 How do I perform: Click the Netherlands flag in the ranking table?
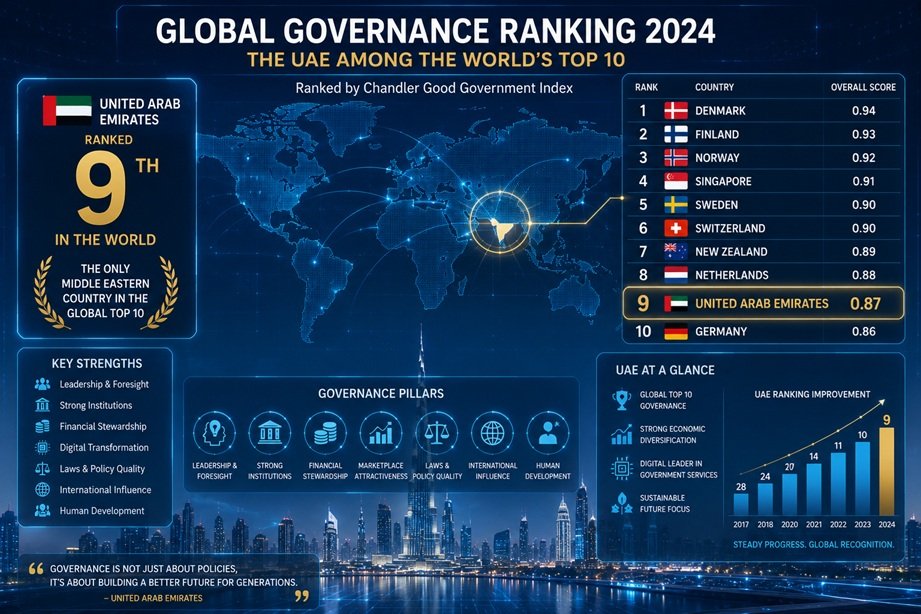675,275
